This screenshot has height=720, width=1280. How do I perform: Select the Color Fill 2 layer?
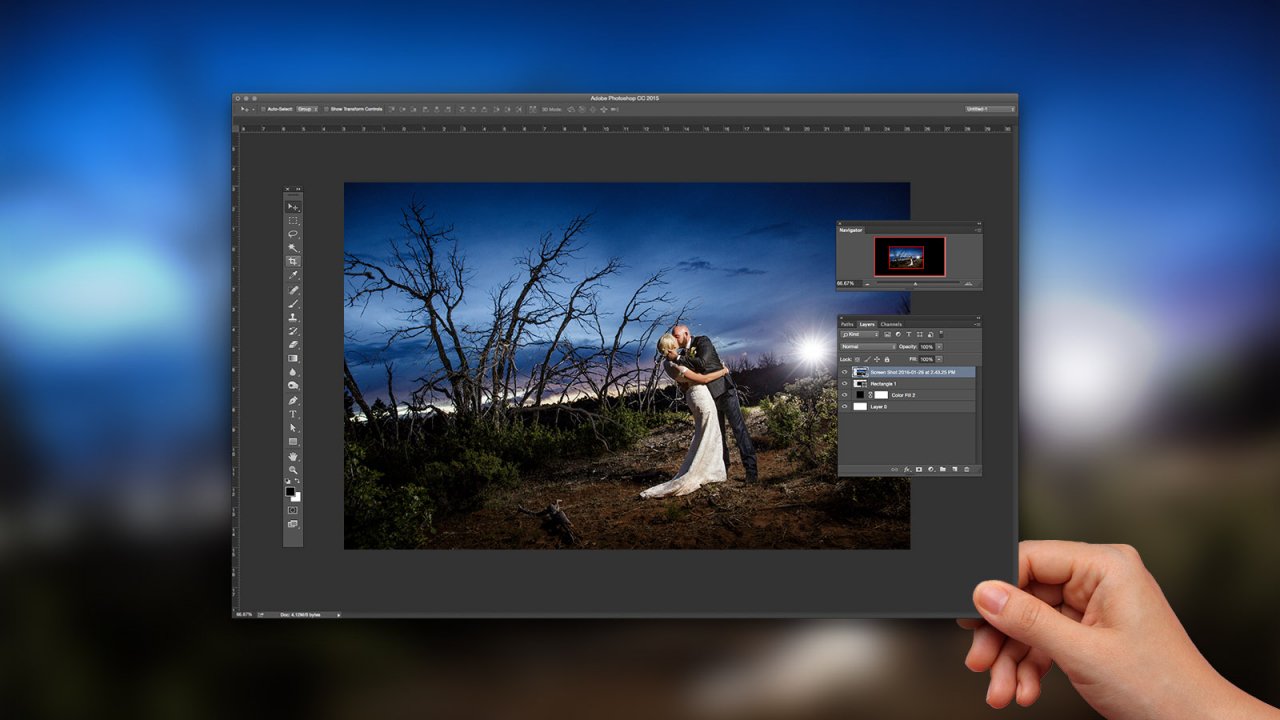(x=903, y=395)
